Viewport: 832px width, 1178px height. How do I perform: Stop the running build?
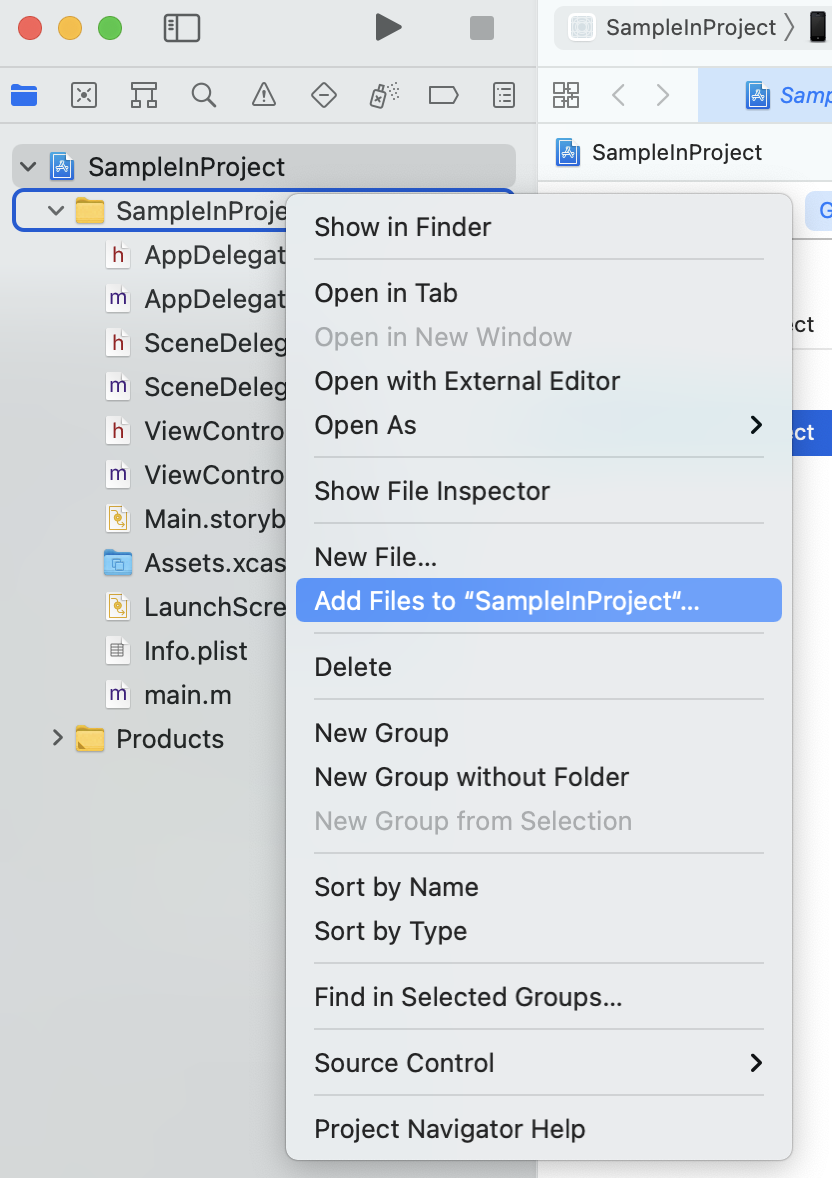[x=482, y=29]
